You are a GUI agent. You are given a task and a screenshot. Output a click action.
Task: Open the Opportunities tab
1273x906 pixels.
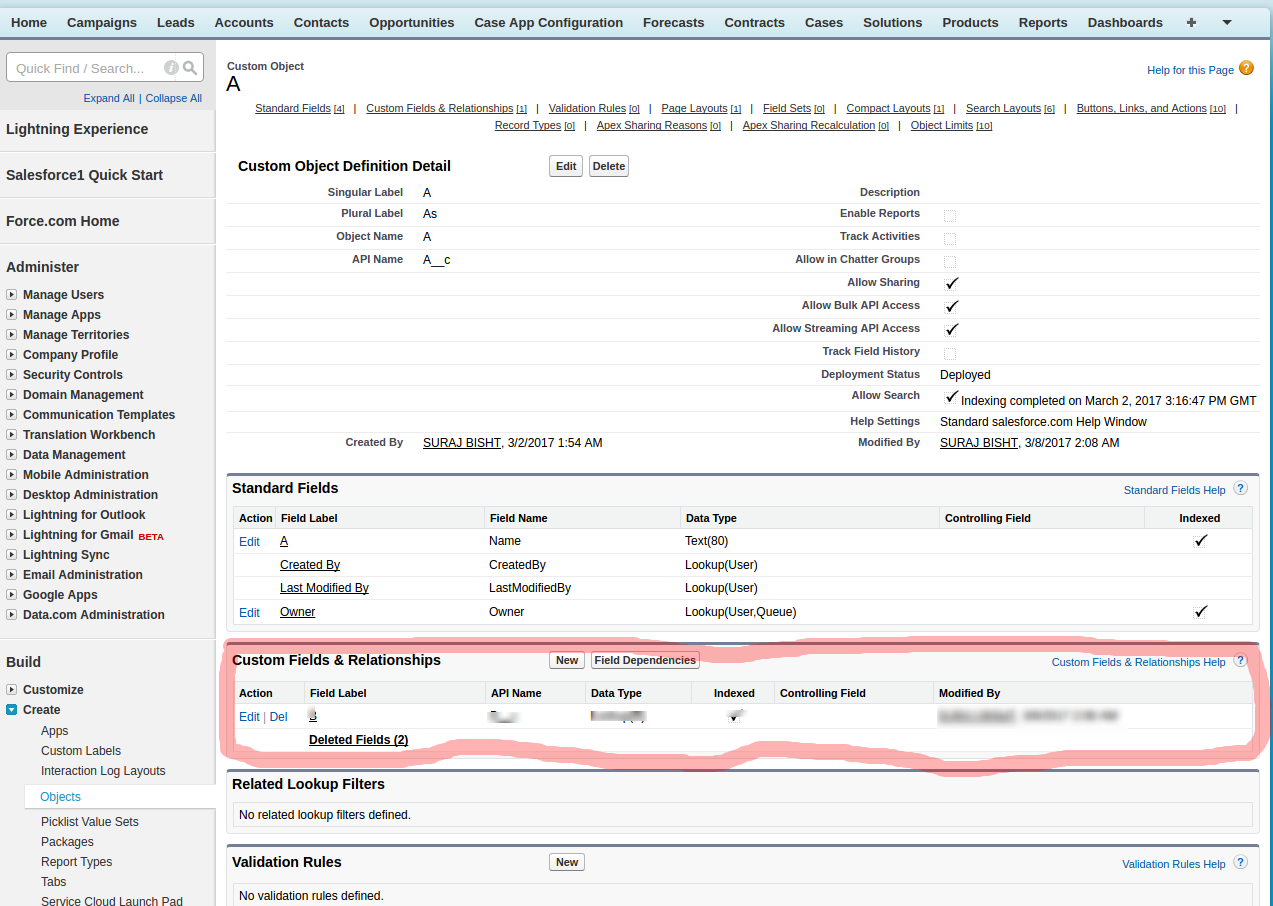click(x=411, y=22)
